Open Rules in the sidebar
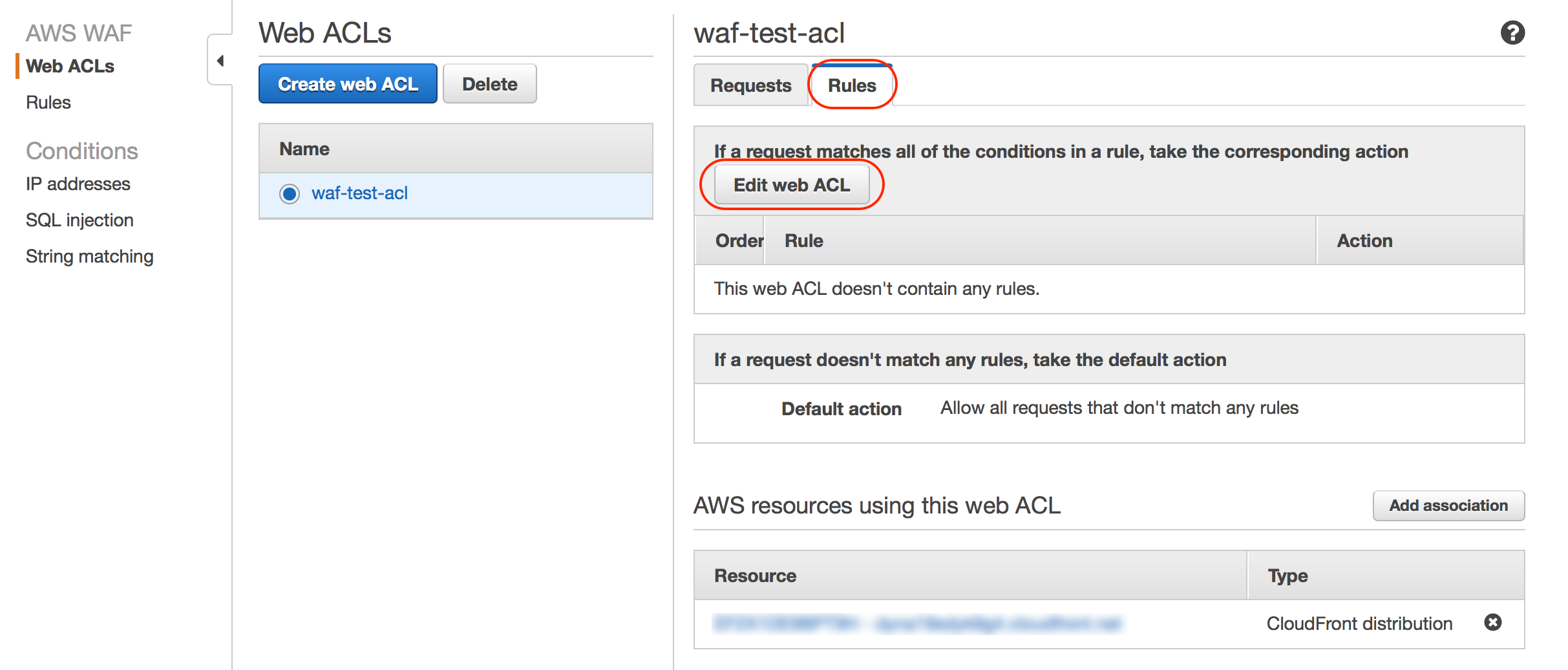Viewport: 1568px width, 670px height. 48,102
